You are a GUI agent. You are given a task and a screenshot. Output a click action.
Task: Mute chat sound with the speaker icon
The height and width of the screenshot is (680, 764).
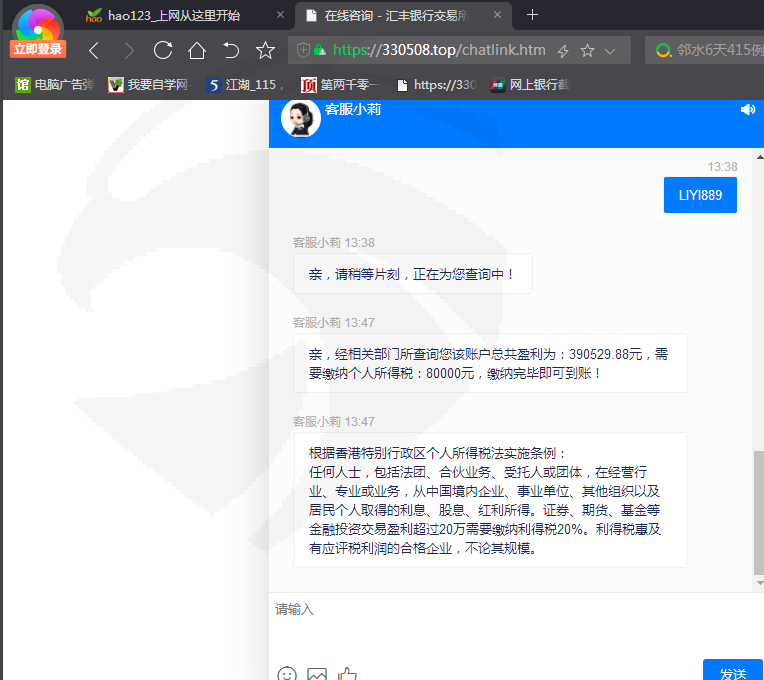748,110
